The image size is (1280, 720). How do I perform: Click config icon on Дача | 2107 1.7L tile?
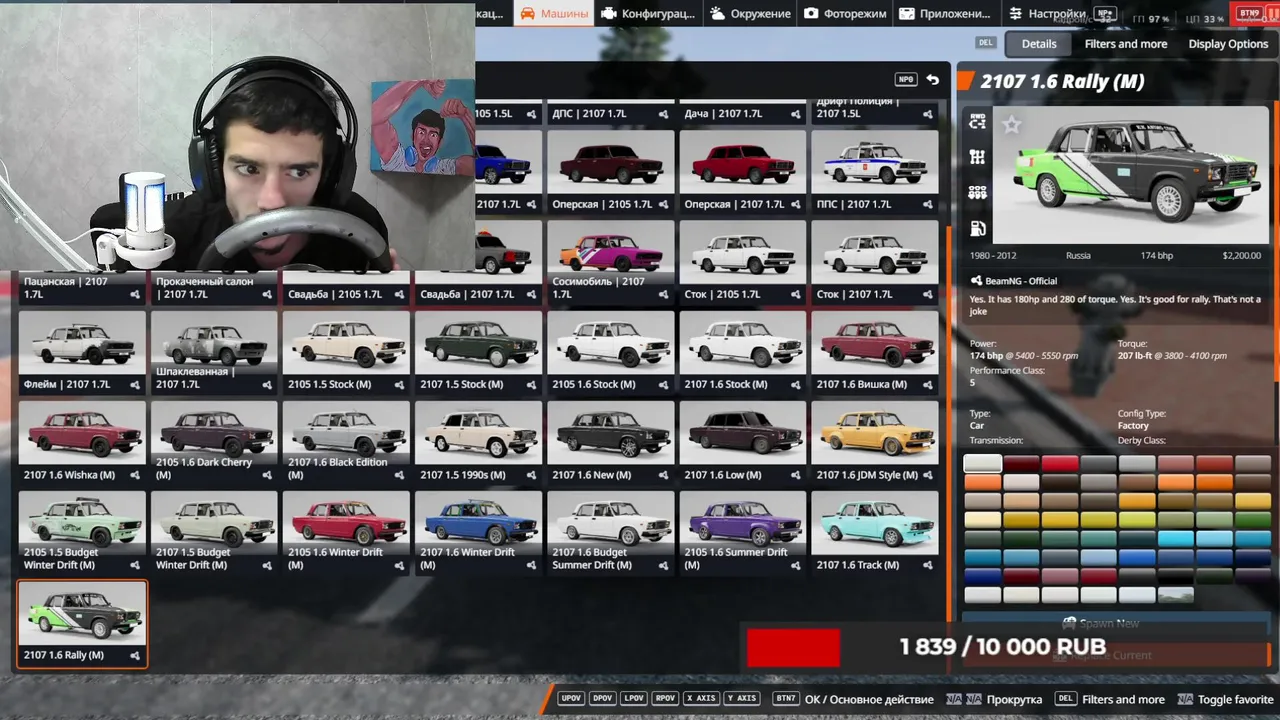click(796, 115)
